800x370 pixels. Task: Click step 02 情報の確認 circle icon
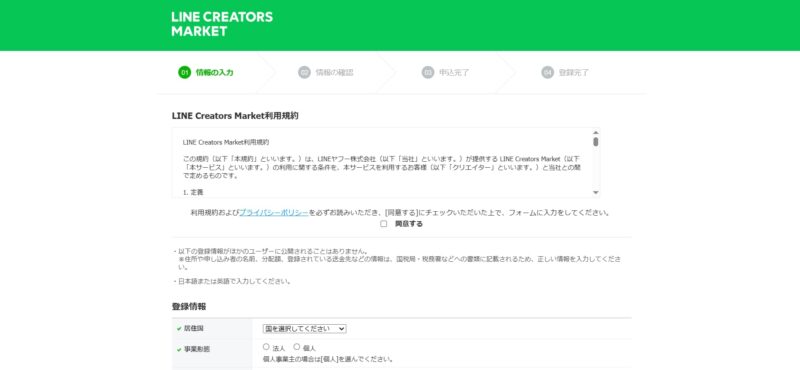coord(304,72)
